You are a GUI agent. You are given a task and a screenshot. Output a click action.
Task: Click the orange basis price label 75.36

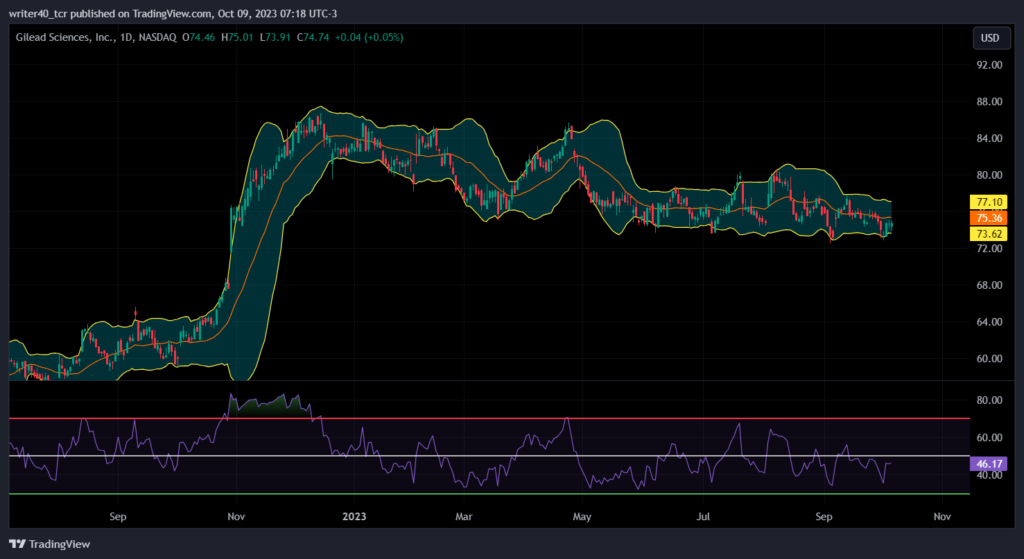989,218
